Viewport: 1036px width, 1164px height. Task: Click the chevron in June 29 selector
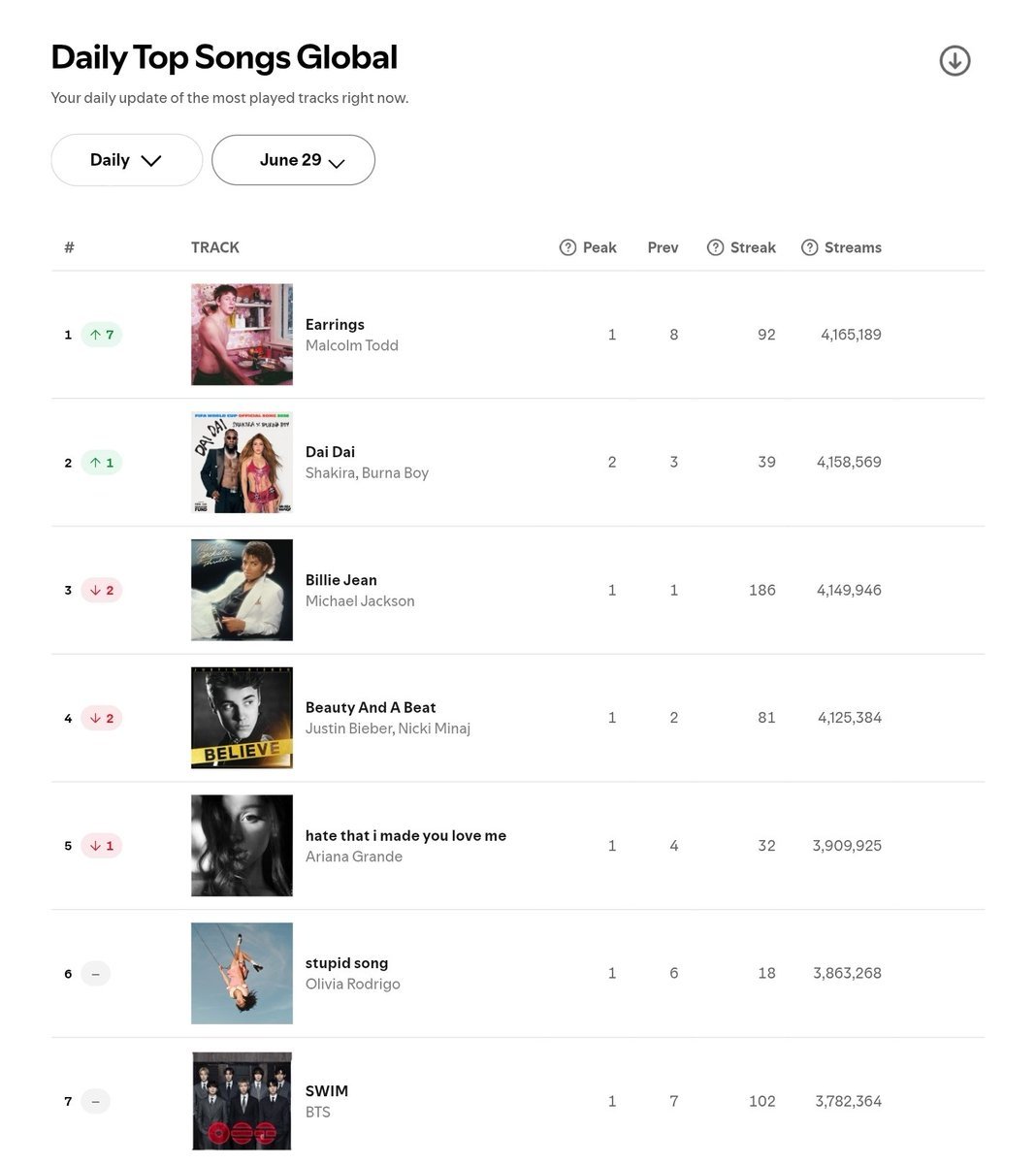click(x=337, y=163)
